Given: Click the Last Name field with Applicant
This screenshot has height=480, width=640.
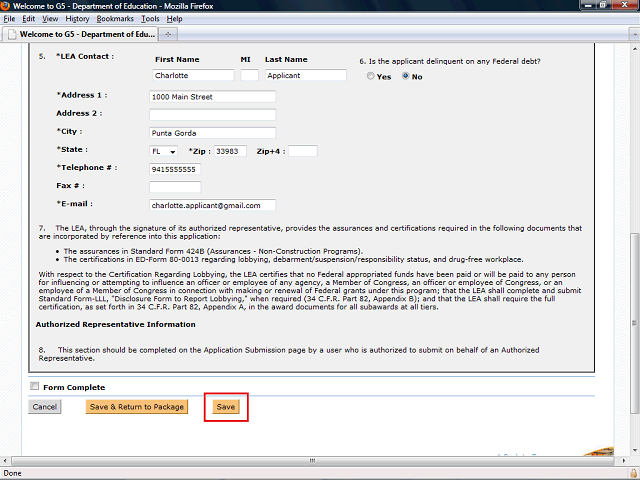Looking at the screenshot, I should coord(306,76).
